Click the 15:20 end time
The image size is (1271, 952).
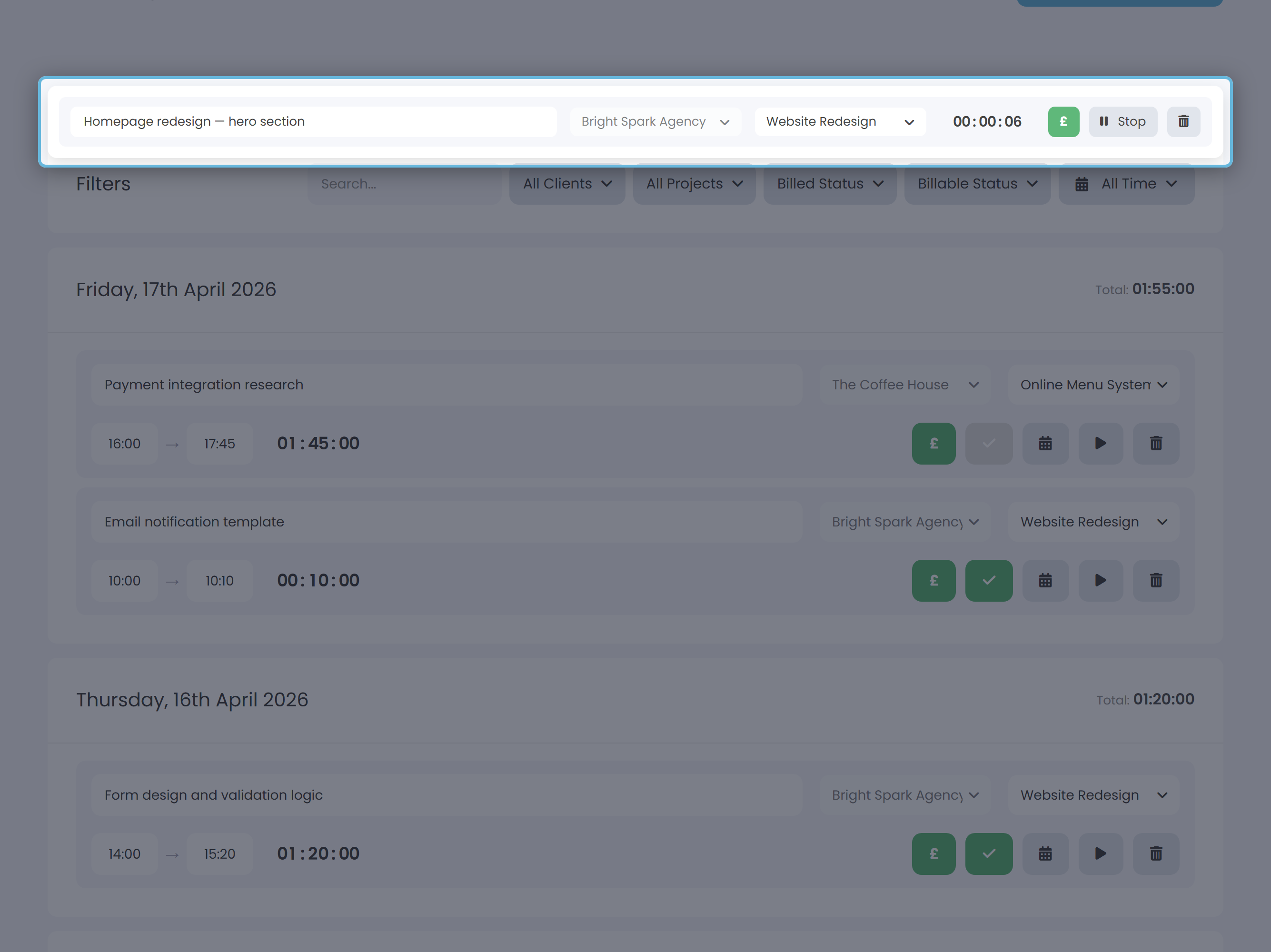point(219,854)
